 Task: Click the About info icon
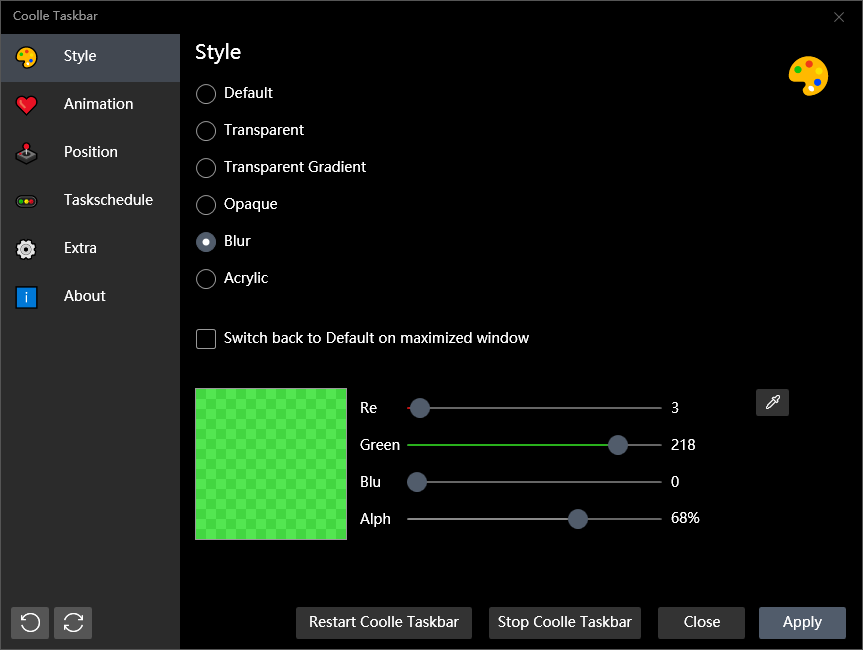(27, 297)
